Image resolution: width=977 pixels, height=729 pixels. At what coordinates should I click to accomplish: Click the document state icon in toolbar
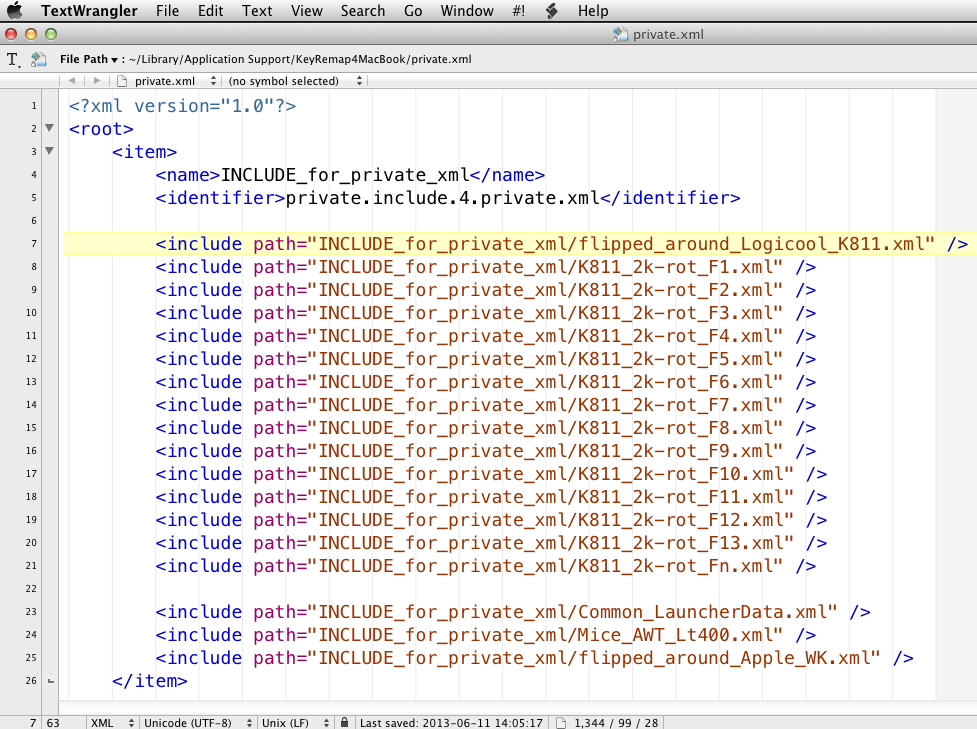[x=39, y=59]
